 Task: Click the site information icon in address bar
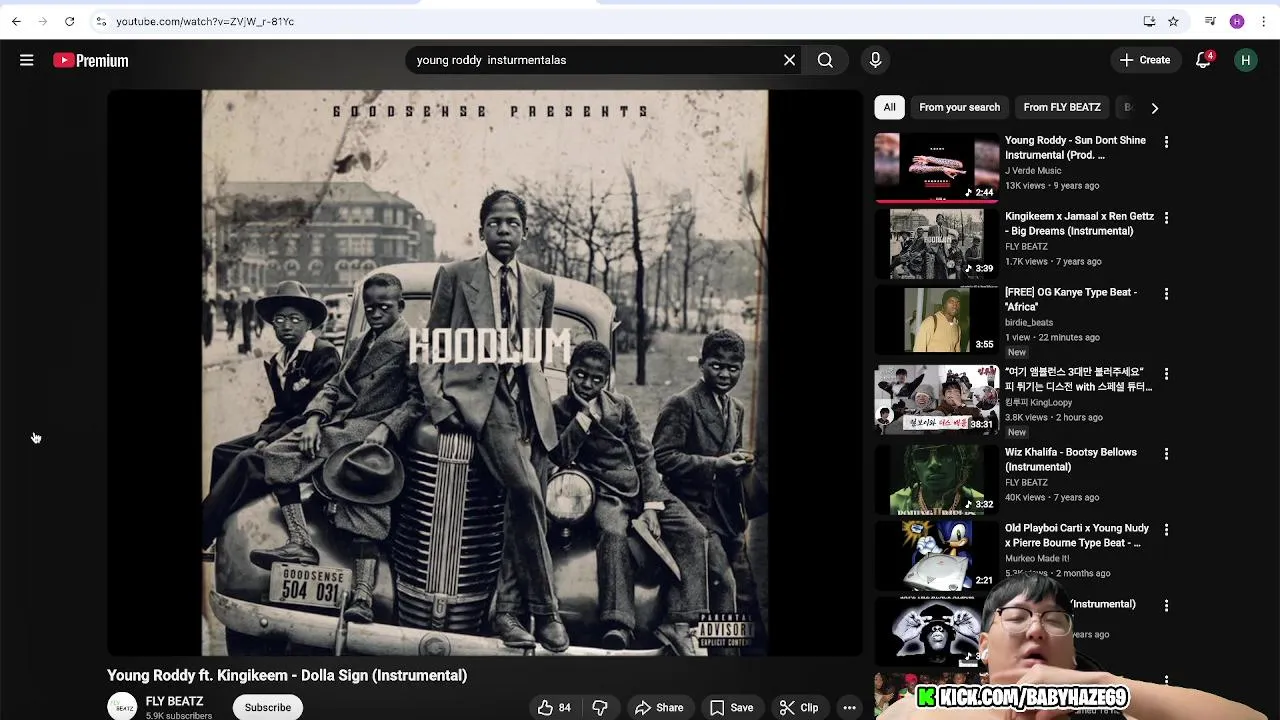101,21
